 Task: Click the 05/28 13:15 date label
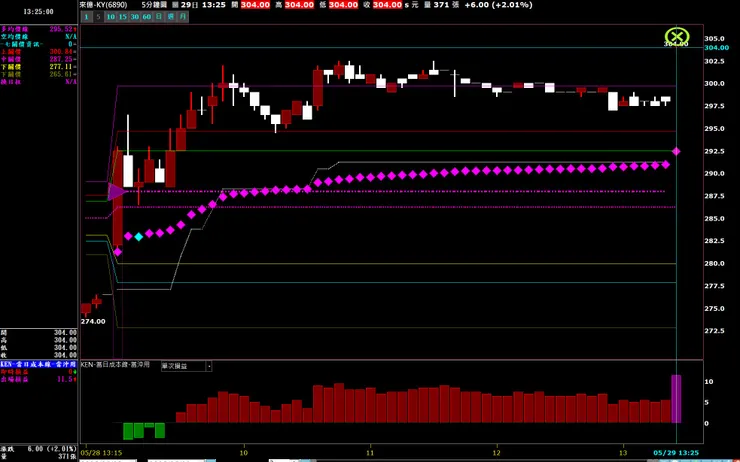coord(101,453)
